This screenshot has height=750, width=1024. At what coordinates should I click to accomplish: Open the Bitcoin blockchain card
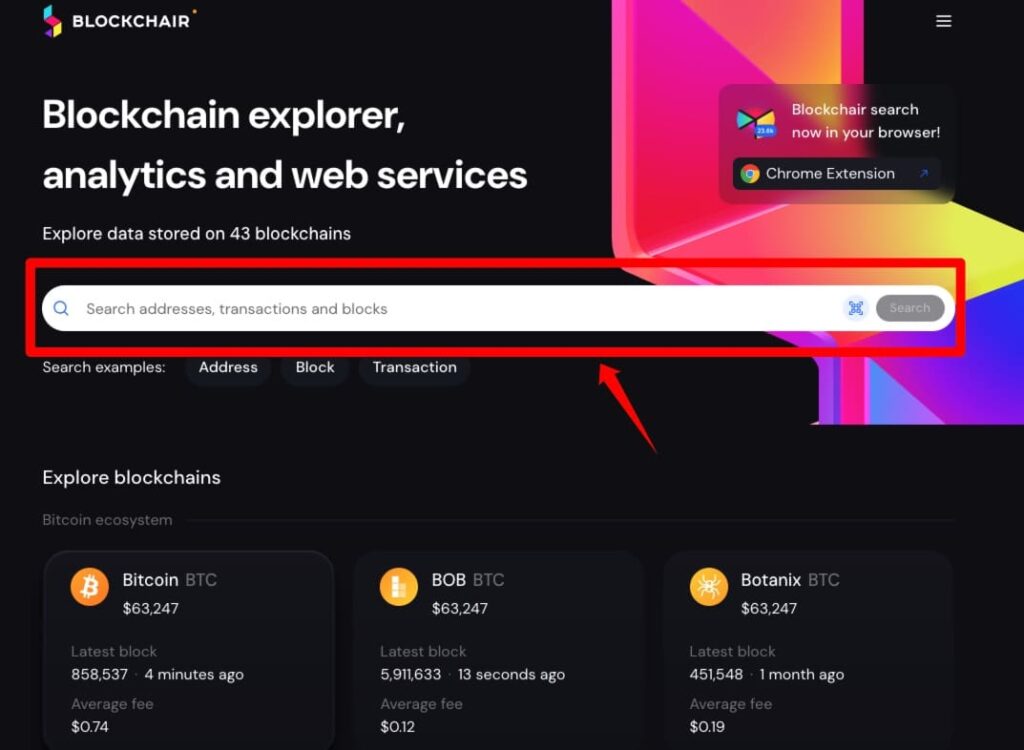coord(189,650)
